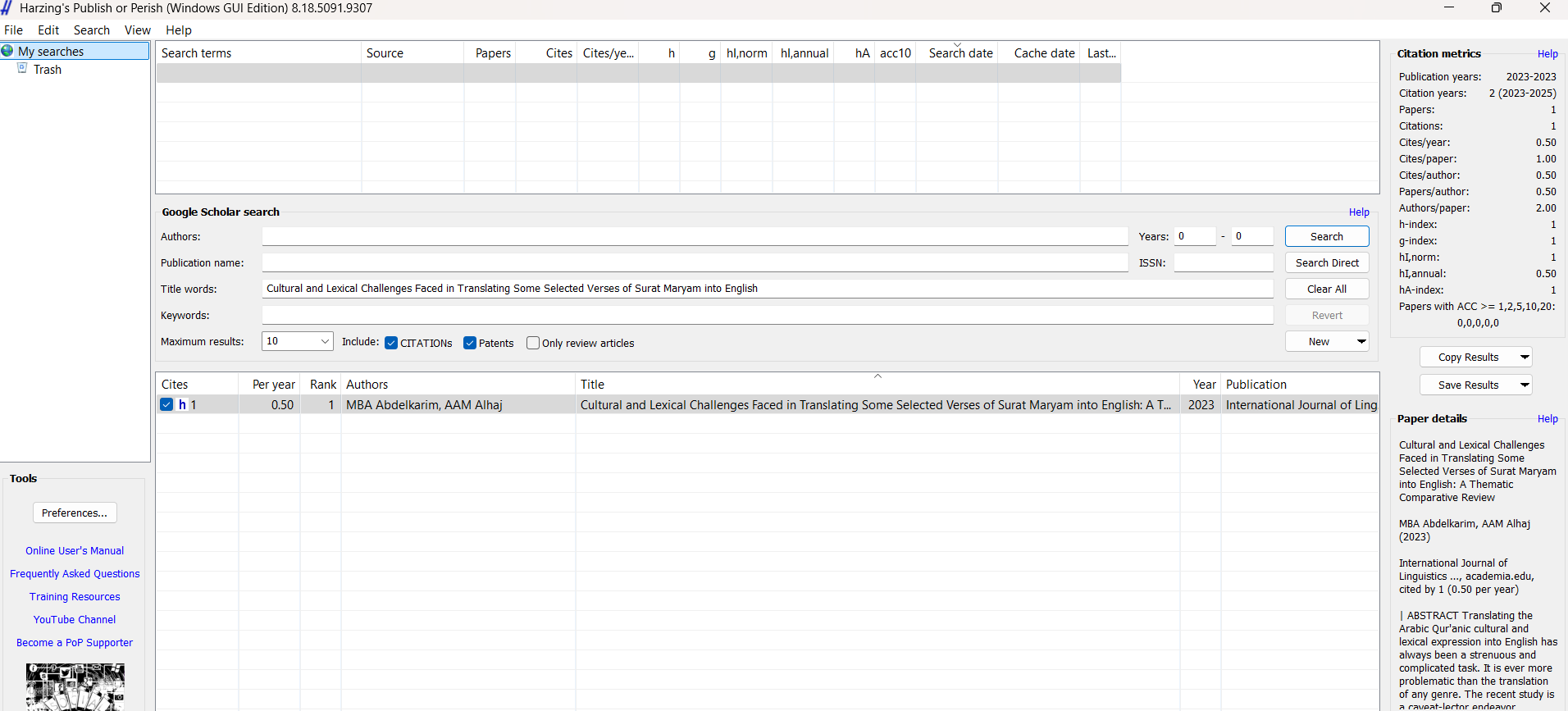Click the globe icon beside My searches
The width and height of the screenshot is (1568, 711).
pos(7,51)
